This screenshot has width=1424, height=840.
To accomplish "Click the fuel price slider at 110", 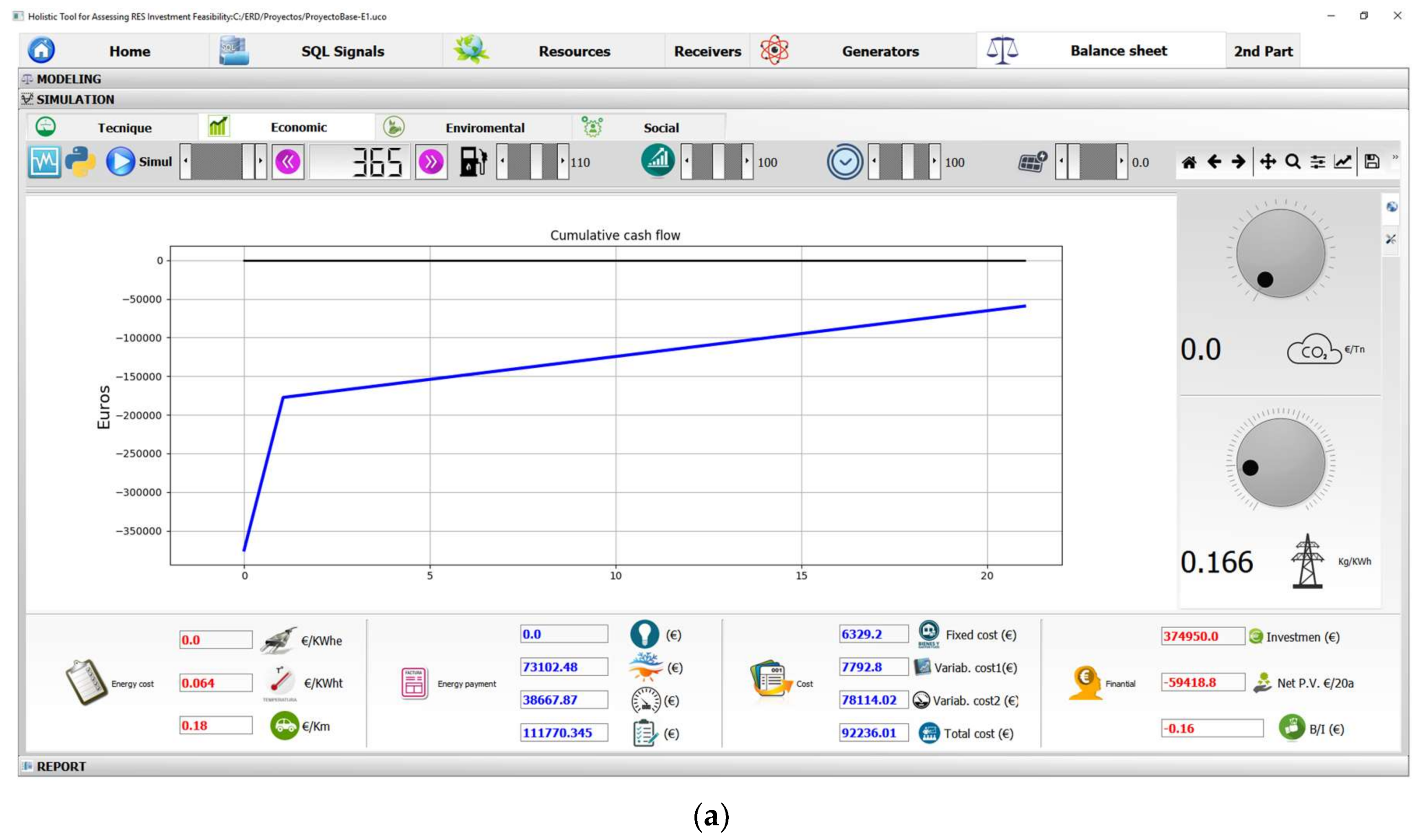I will tap(533, 162).
